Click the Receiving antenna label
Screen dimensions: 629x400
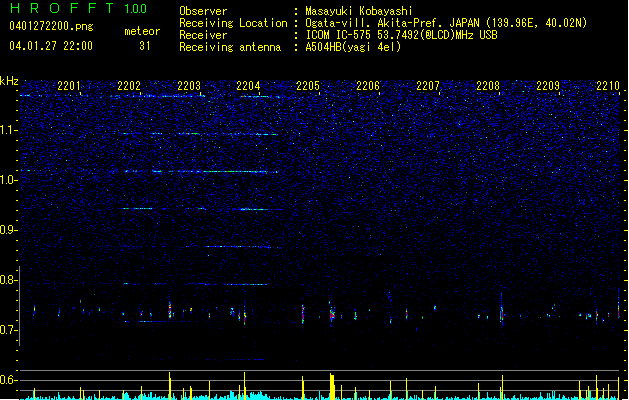[x=230, y=47]
